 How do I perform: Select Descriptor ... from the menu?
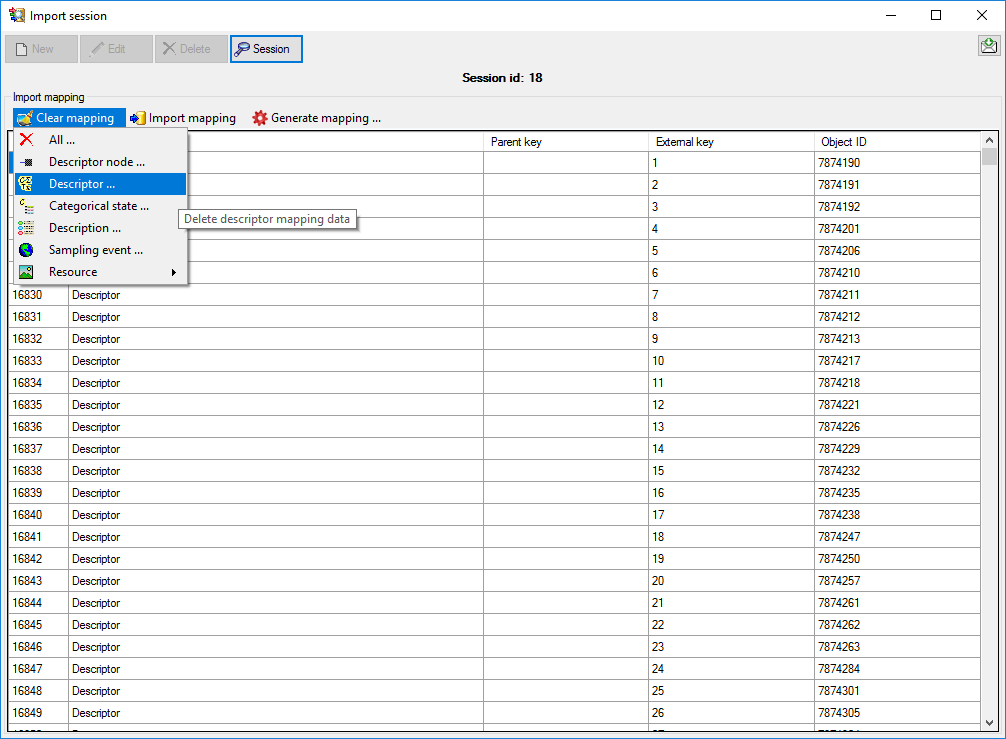(x=82, y=184)
